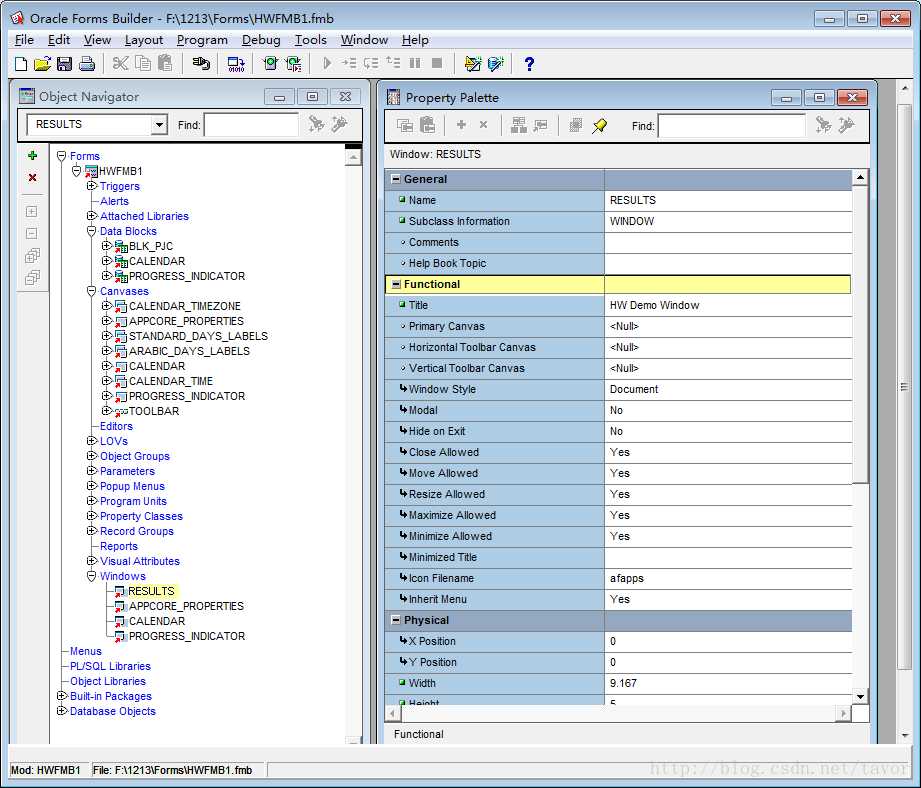Click the Property Palette Paste Properties icon

[x=428, y=125]
